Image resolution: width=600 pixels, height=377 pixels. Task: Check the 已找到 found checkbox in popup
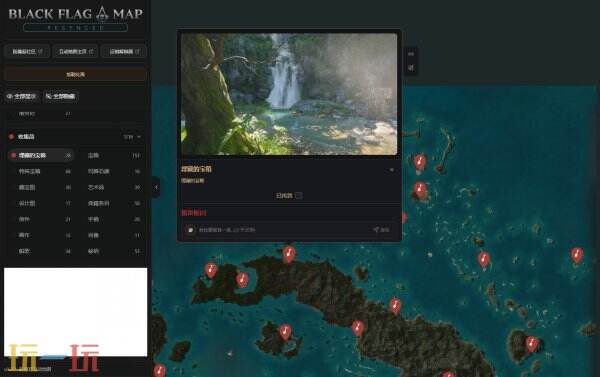tap(299, 196)
